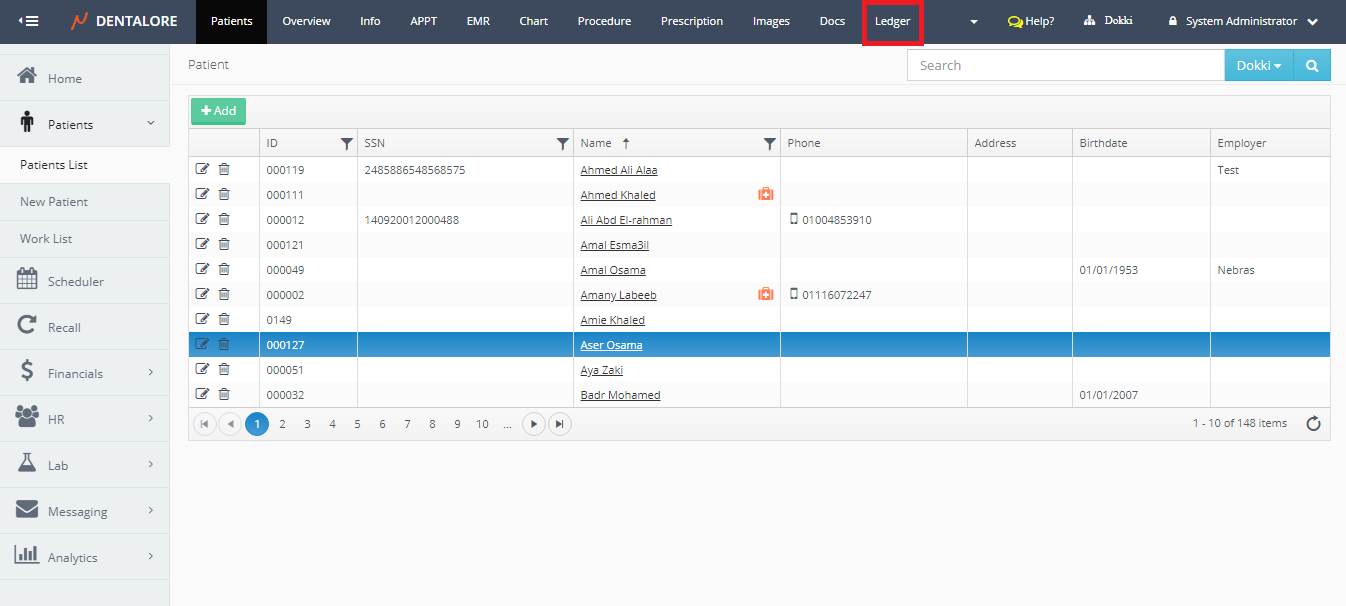This screenshot has height=606, width=1346.
Task: Click the ID column filter icon
Action: [347, 143]
